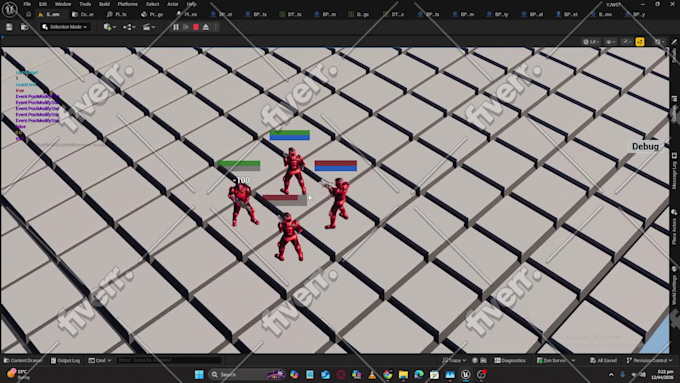
Task: Open the weather widget on taskbar
Action: [x=17, y=374]
